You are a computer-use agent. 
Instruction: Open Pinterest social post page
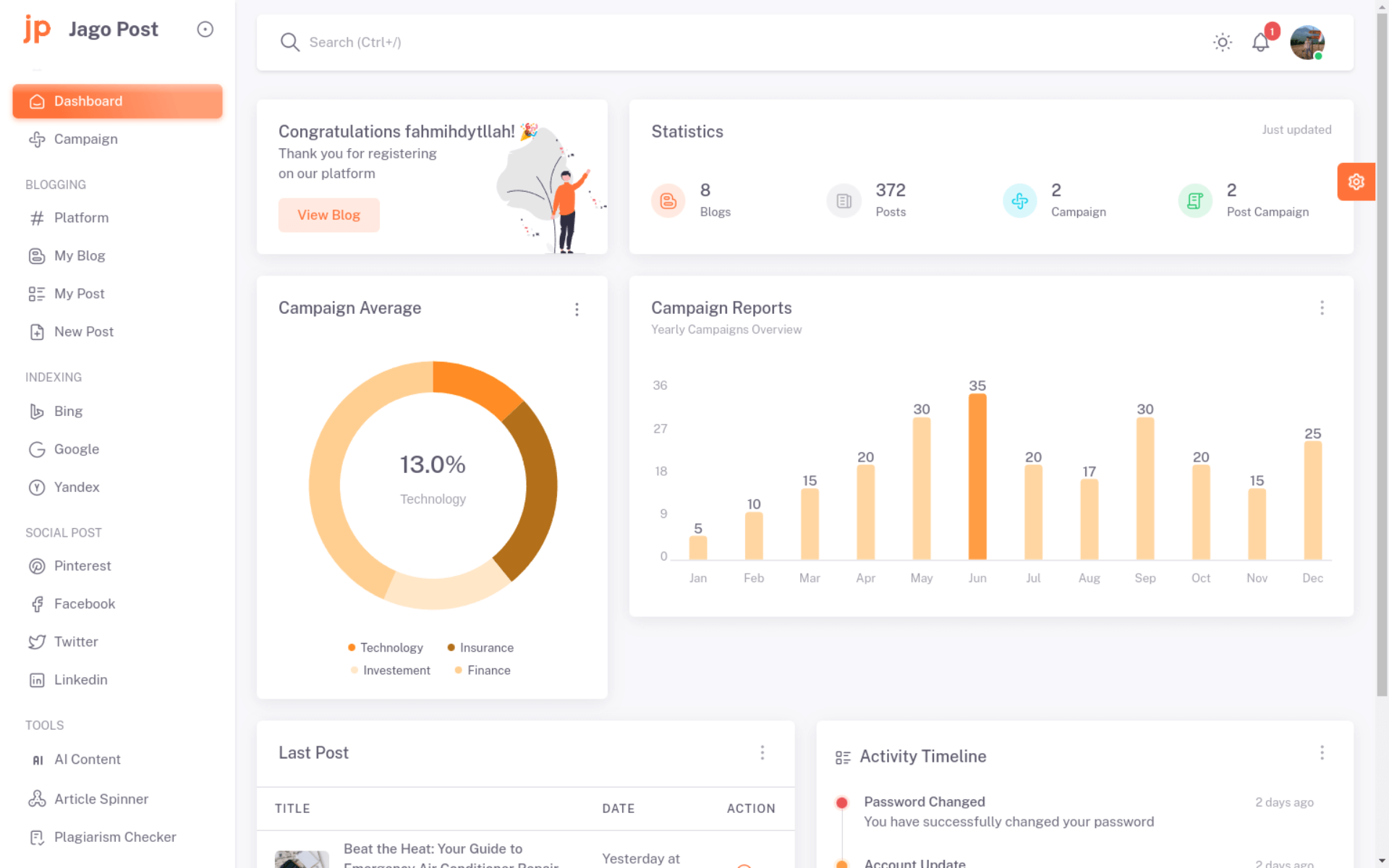point(82,566)
